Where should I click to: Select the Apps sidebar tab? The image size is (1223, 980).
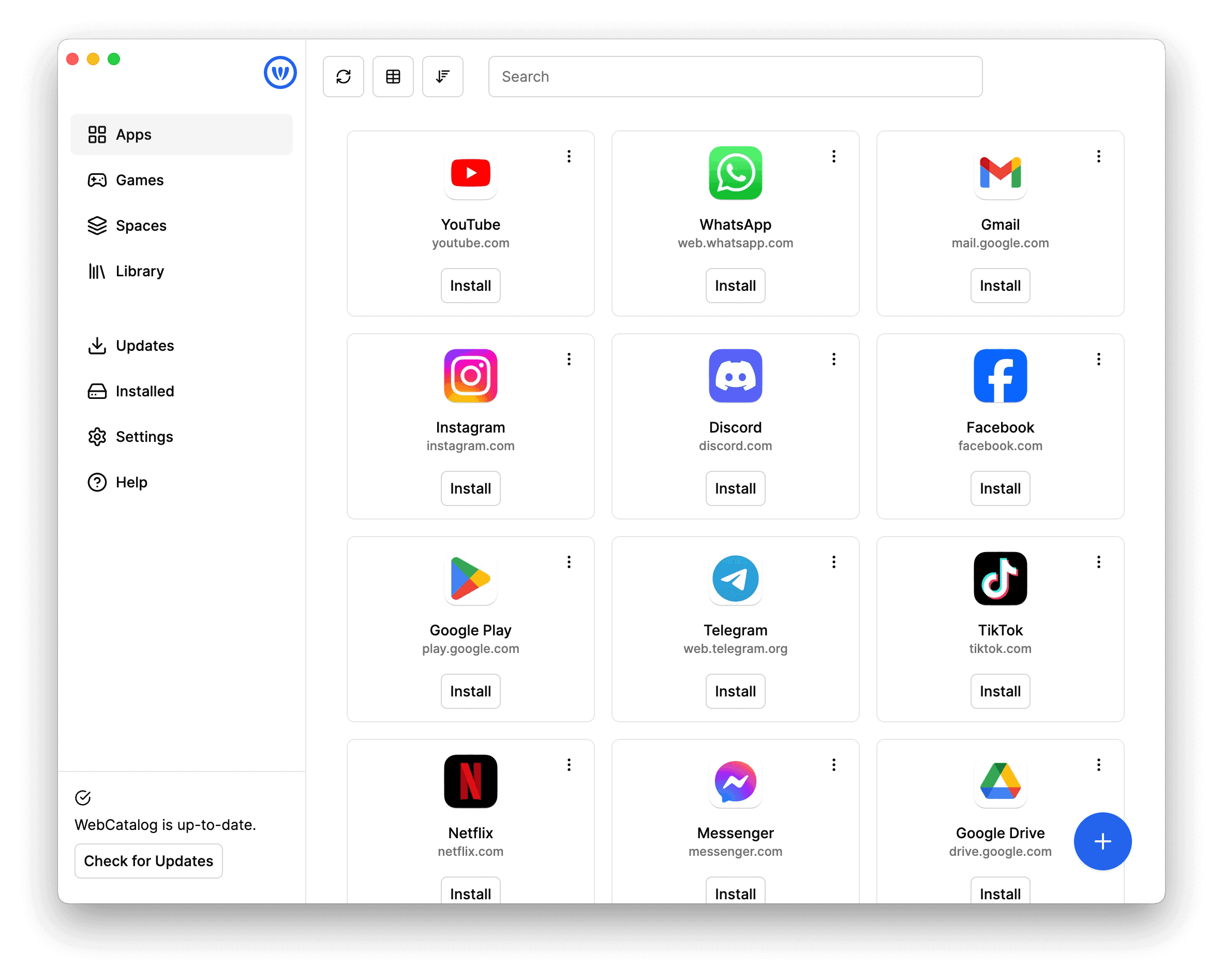coord(185,134)
